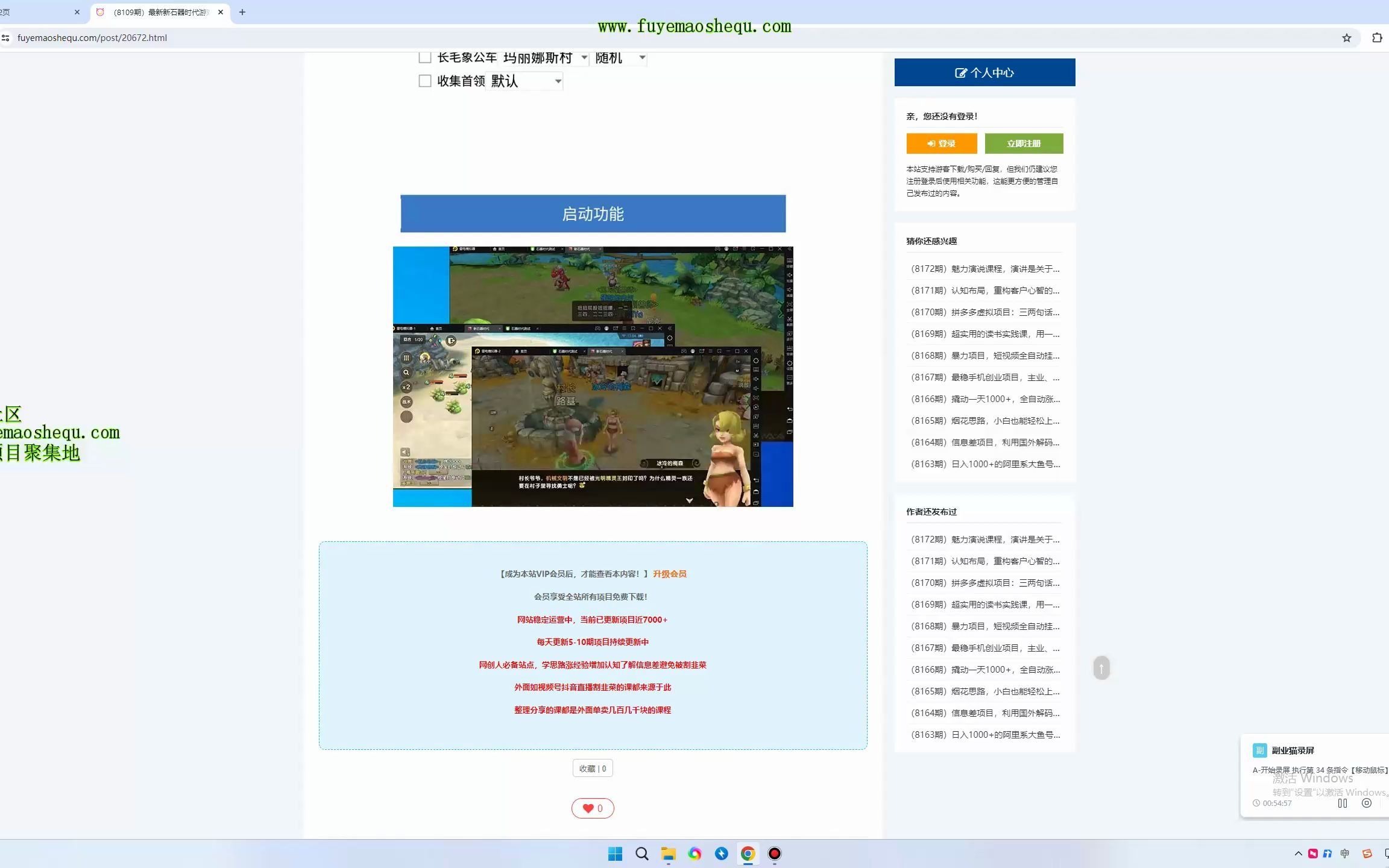Image resolution: width=1389 pixels, height=868 pixels.
Task: Open (8169期) 超实用的读书实践课 under 作者还发布过
Action: tap(985, 605)
